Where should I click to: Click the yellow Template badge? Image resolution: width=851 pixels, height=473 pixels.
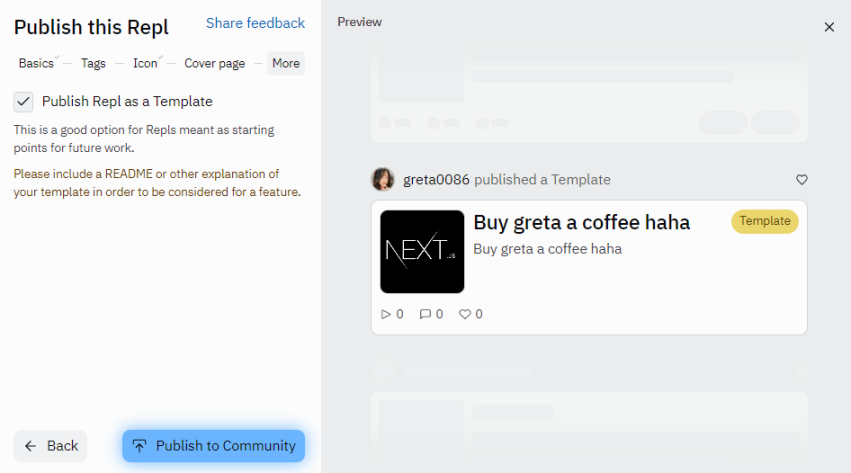pyautogui.click(x=765, y=221)
